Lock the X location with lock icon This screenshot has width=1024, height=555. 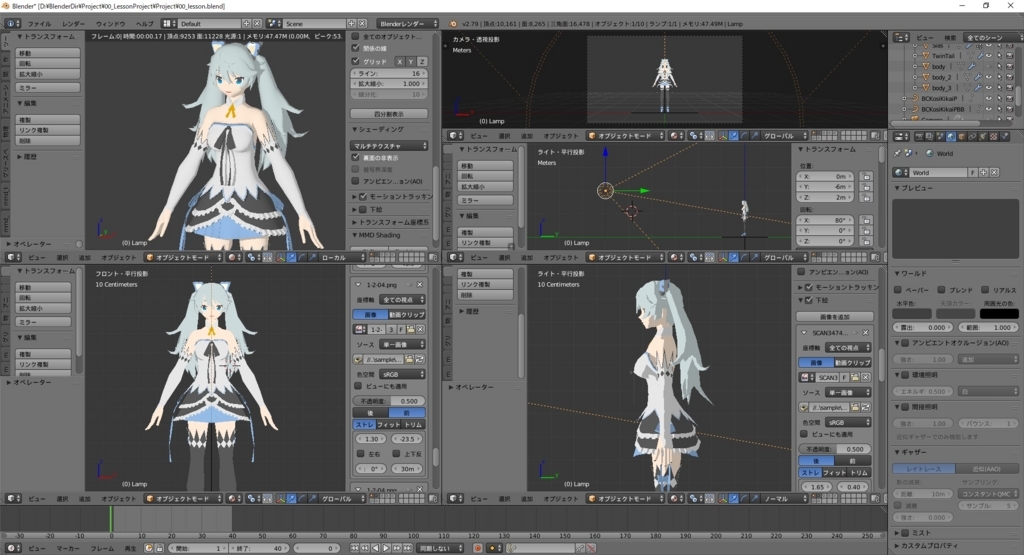[866, 176]
